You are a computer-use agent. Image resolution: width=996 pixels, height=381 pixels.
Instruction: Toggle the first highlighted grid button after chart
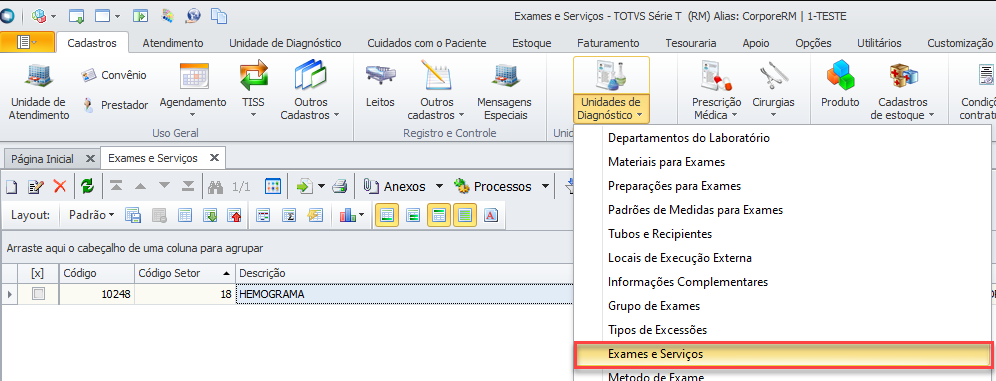click(x=387, y=215)
